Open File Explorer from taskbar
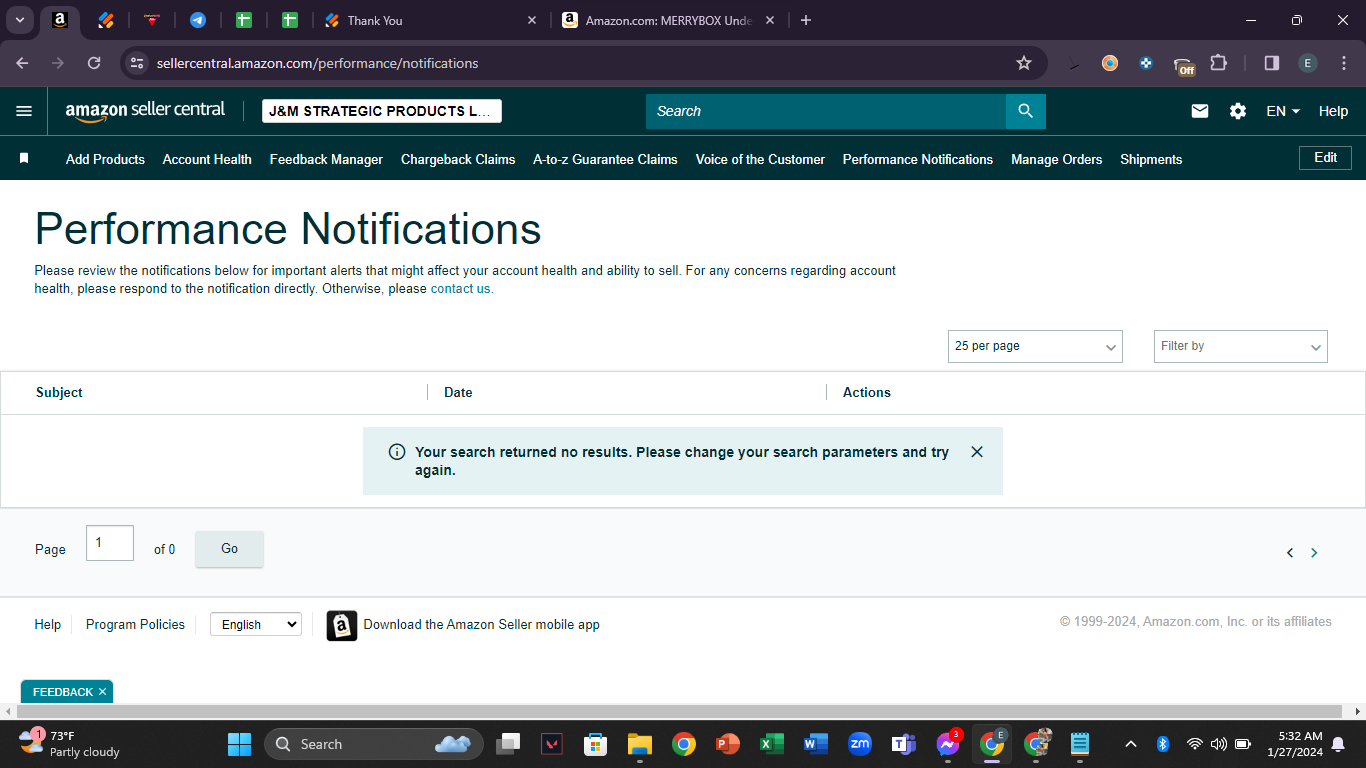The width and height of the screenshot is (1366, 768). click(x=640, y=744)
